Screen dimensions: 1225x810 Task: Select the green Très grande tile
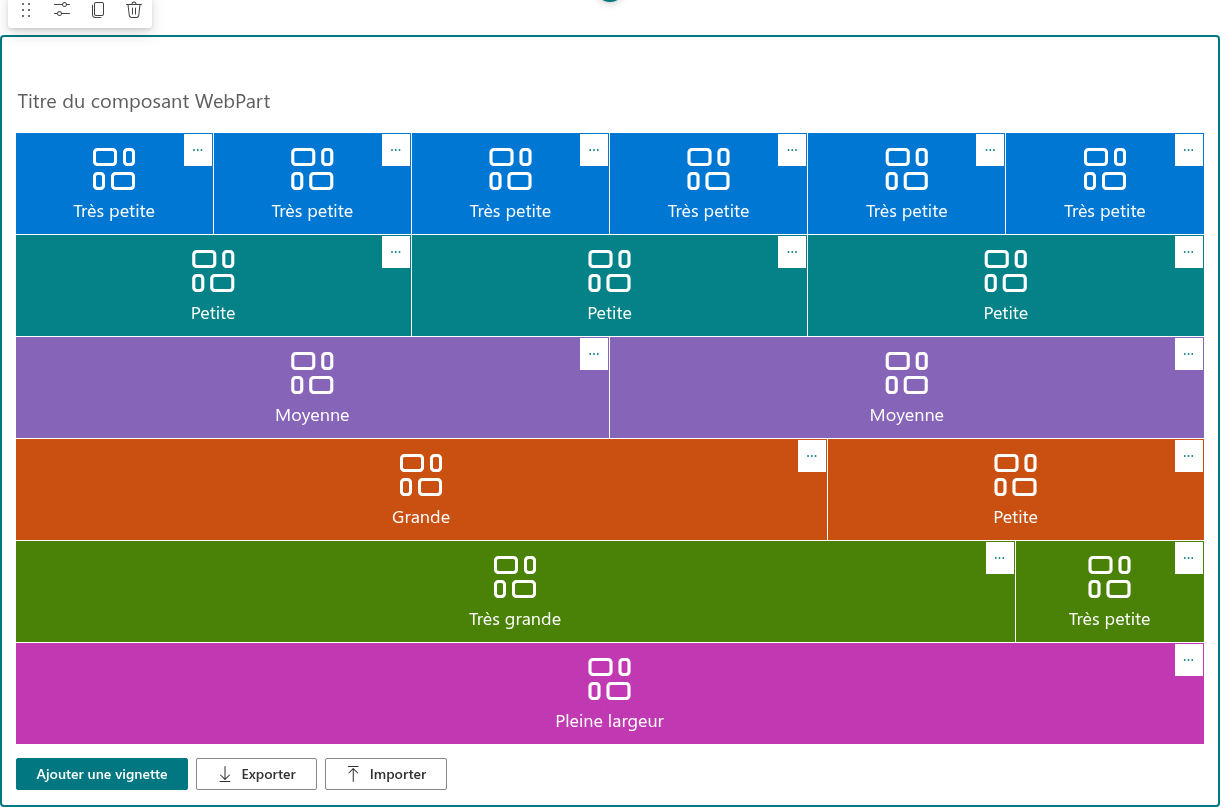tap(515, 592)
